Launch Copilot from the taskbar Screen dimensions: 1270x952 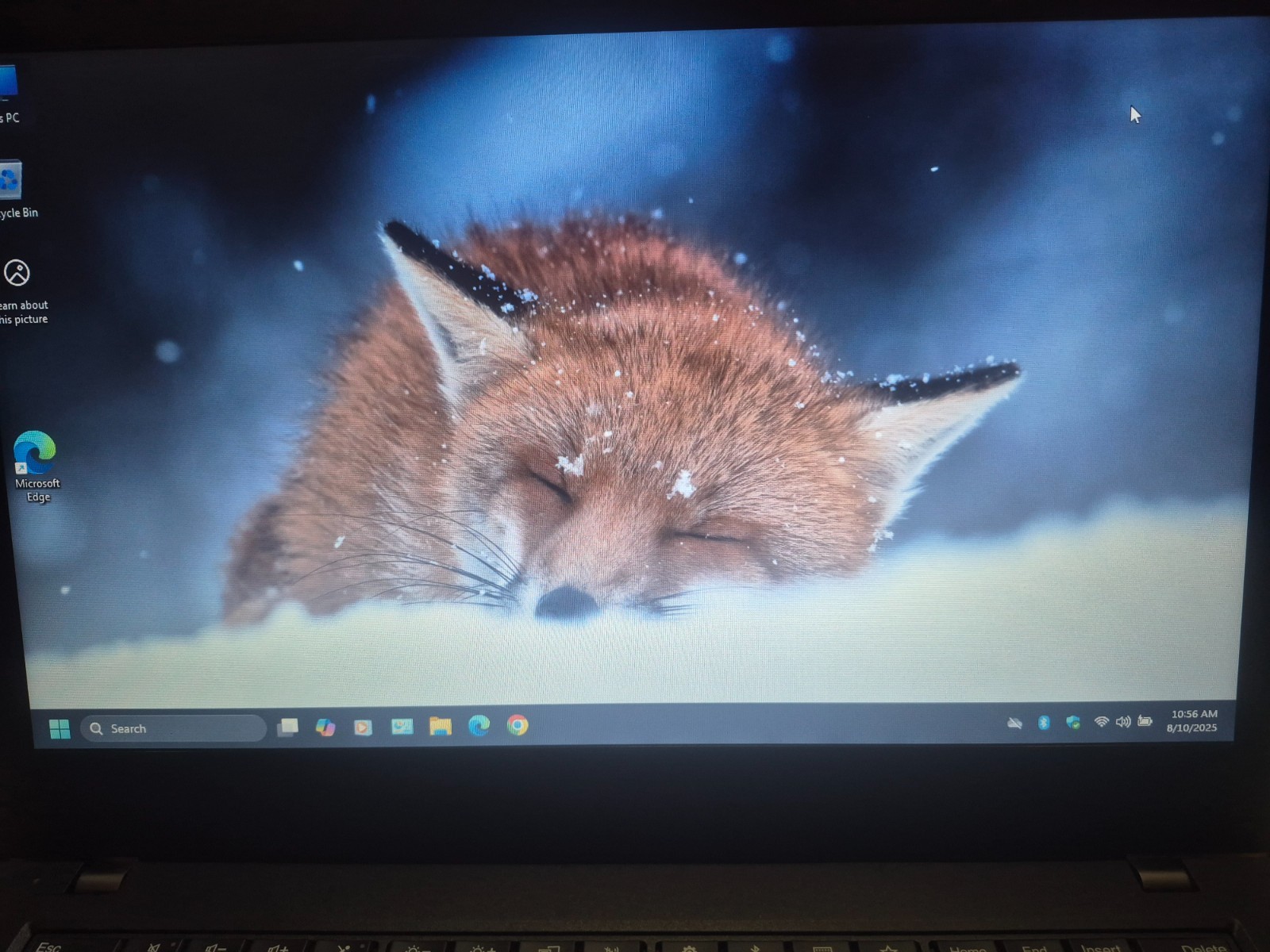325,727
